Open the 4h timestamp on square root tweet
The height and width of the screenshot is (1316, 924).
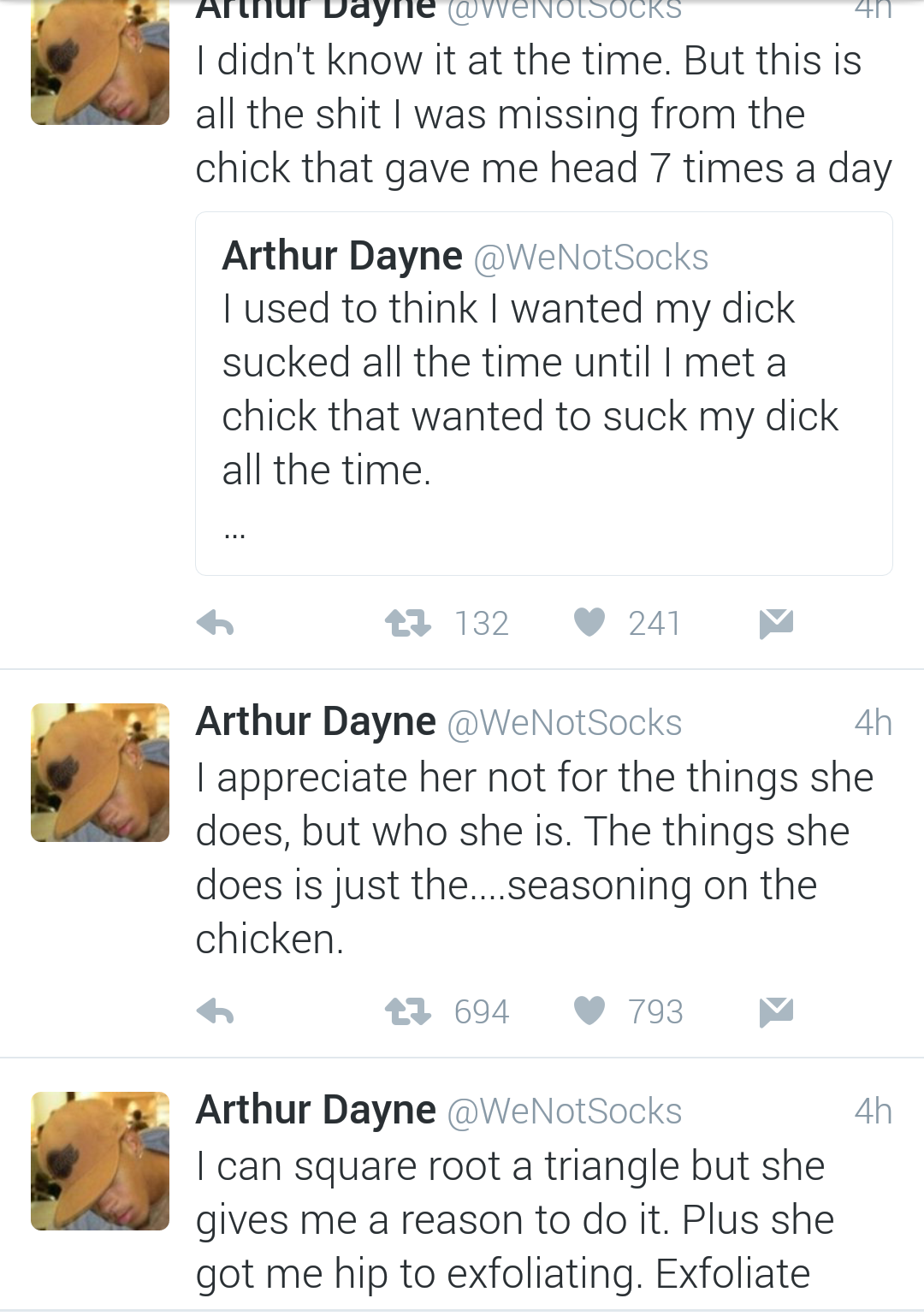[x=873, y=1111]
